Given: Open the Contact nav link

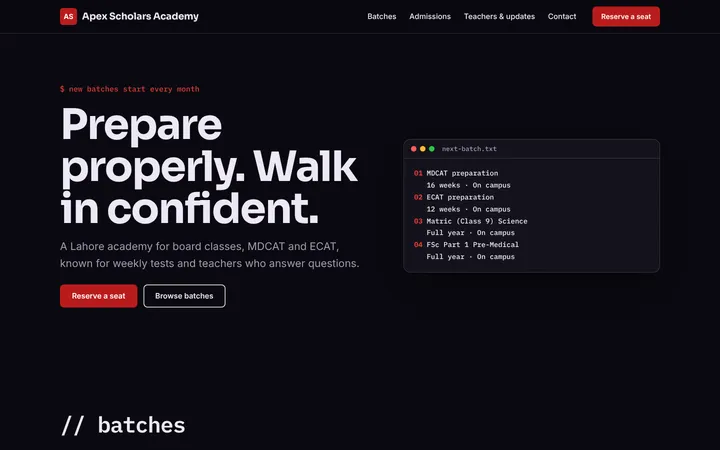Looking at the screenshot, I should [562, 17].
